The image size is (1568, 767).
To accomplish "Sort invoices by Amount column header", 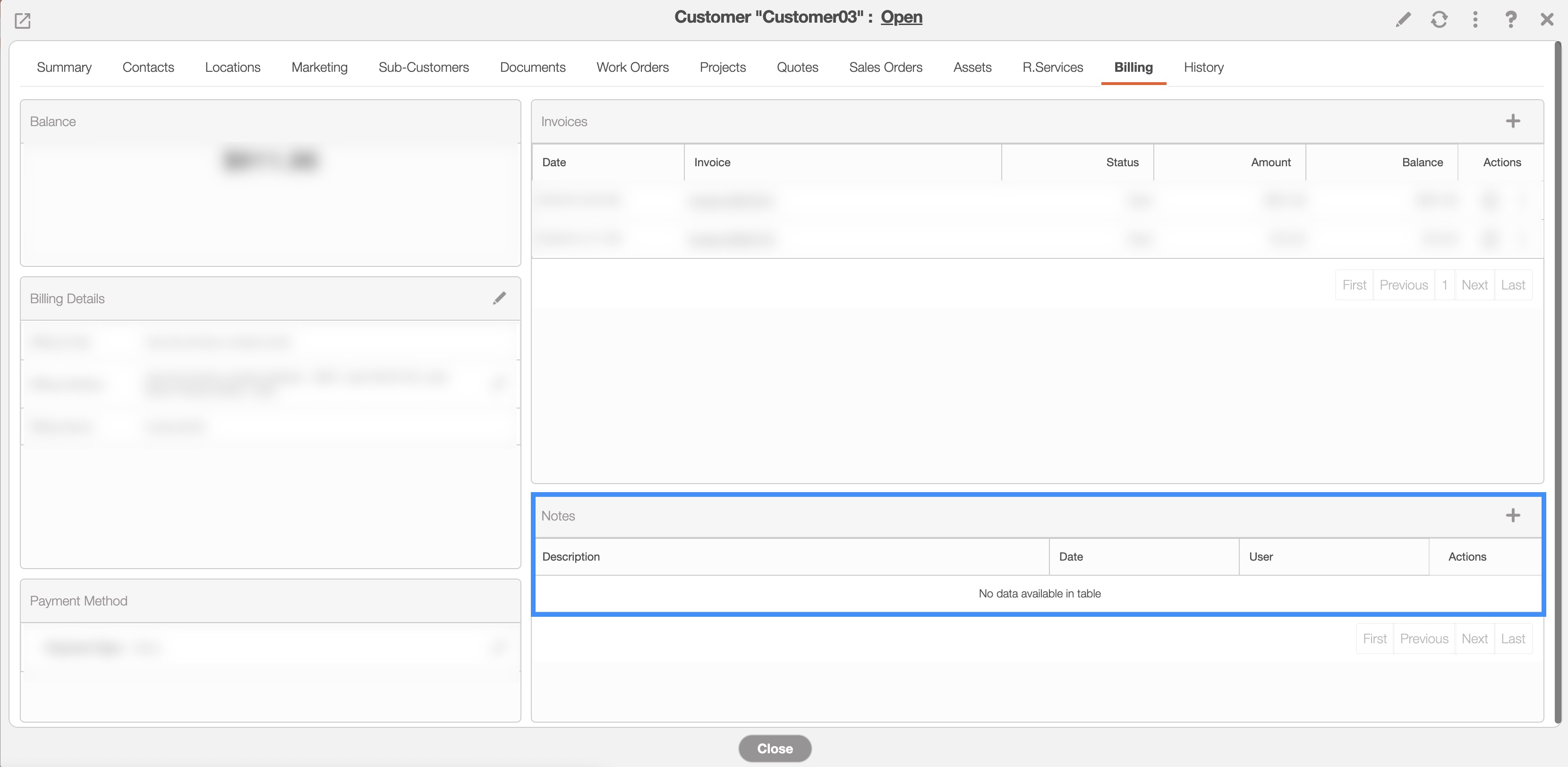I will [x=1270, y=162].
